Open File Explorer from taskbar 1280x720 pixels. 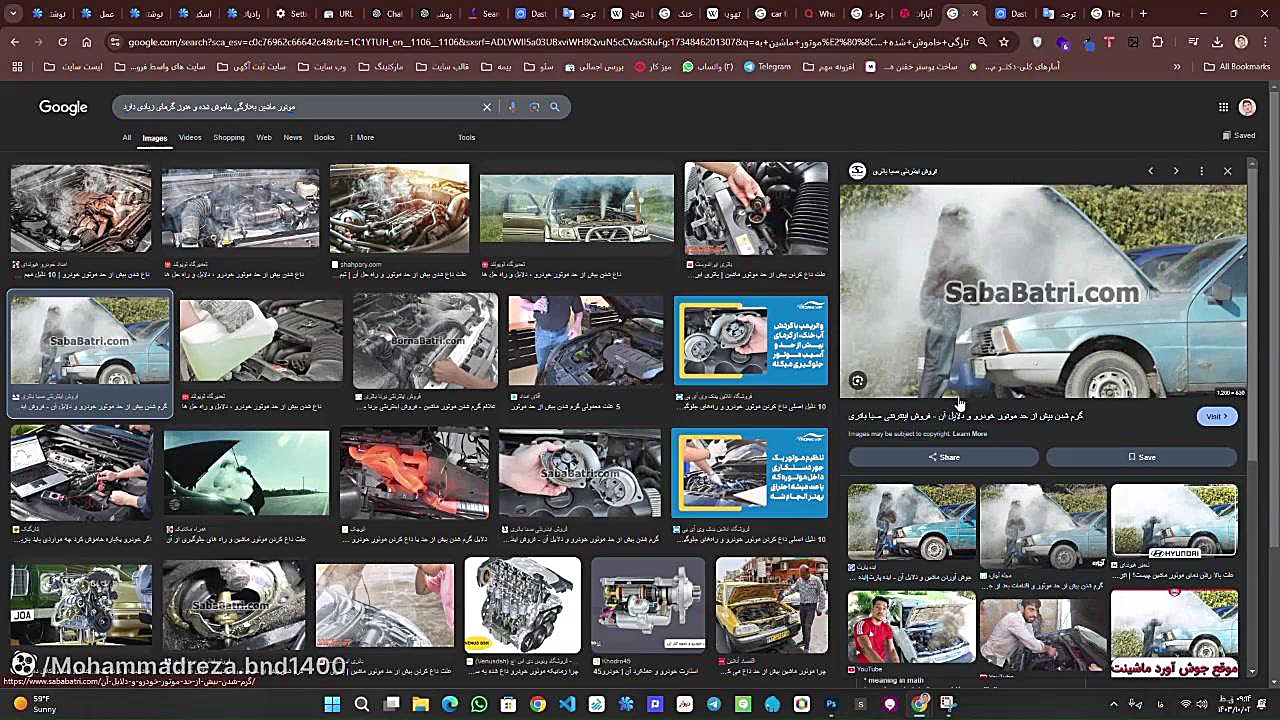420,704
